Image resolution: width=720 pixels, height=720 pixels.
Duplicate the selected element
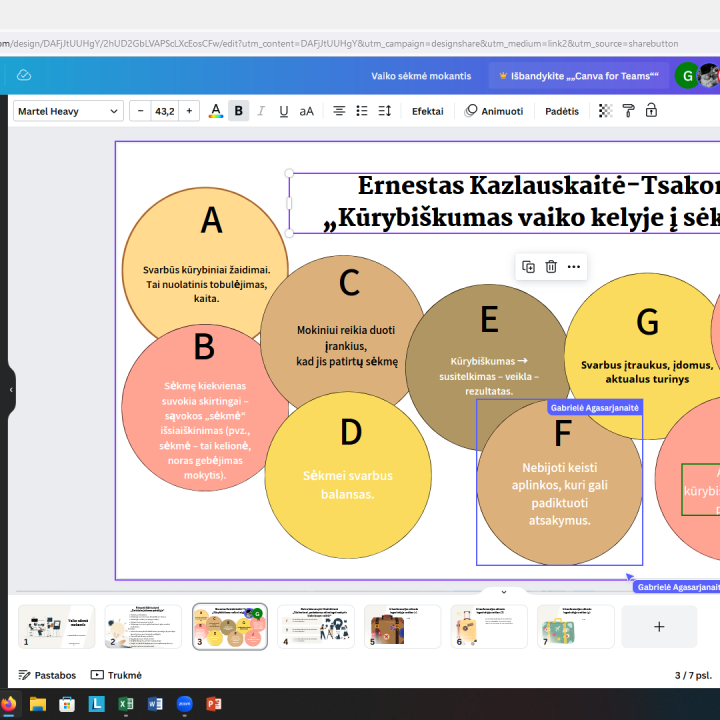(528, 267)
